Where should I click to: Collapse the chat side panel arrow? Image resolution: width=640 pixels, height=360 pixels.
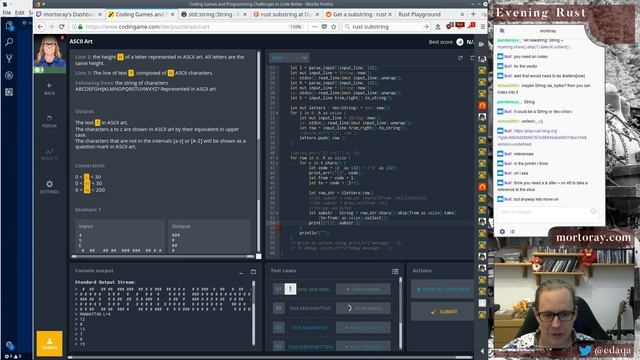pos(482,351)
